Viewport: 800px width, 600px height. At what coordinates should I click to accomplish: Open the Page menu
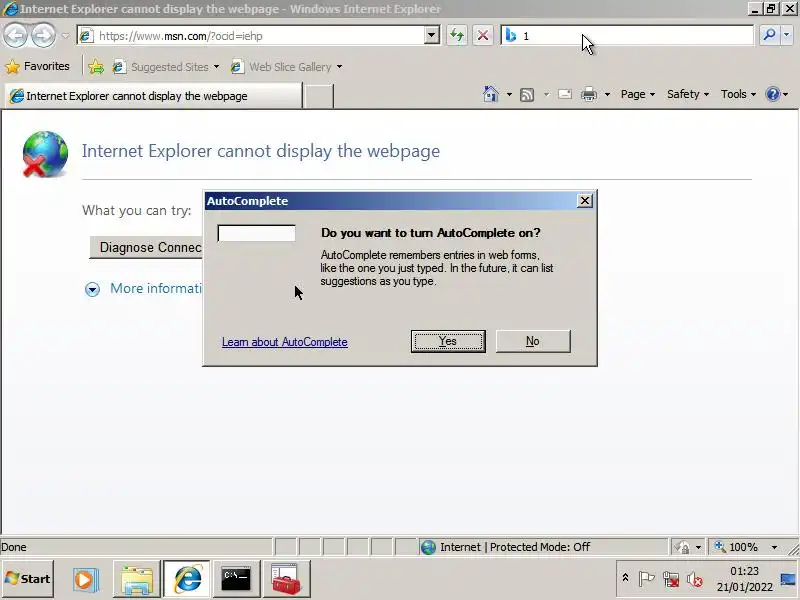pyautogui.click(x=637, y=94)
